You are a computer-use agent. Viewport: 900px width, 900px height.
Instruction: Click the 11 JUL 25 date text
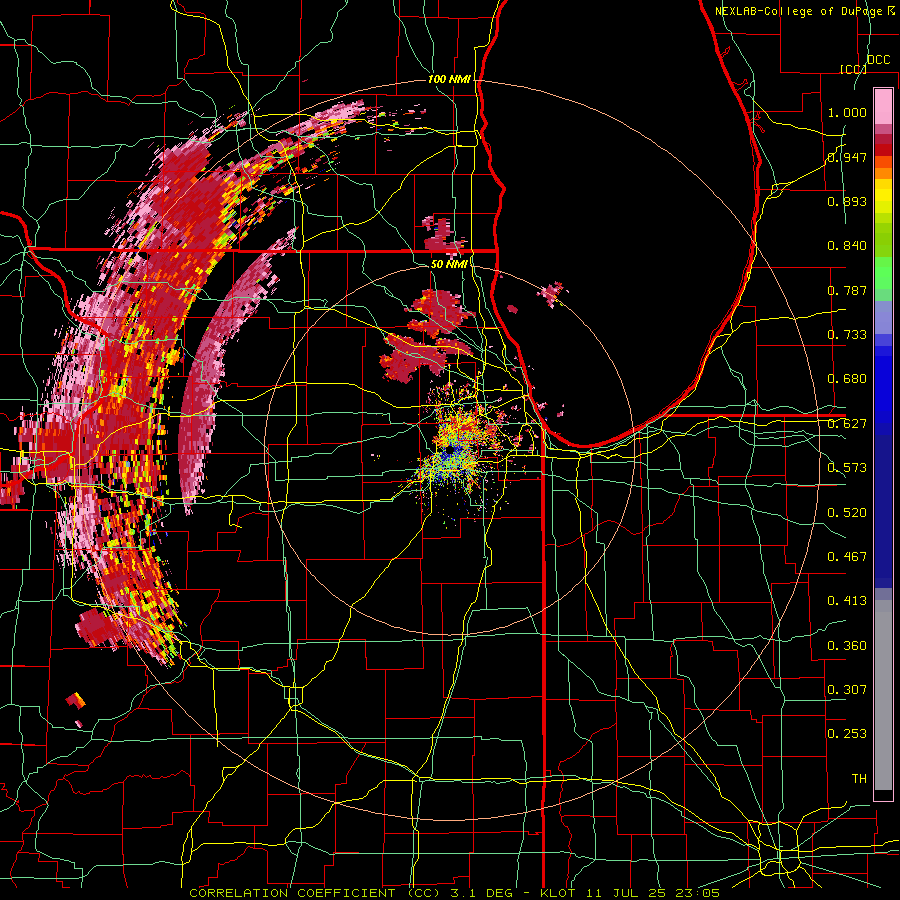[624, 893]
